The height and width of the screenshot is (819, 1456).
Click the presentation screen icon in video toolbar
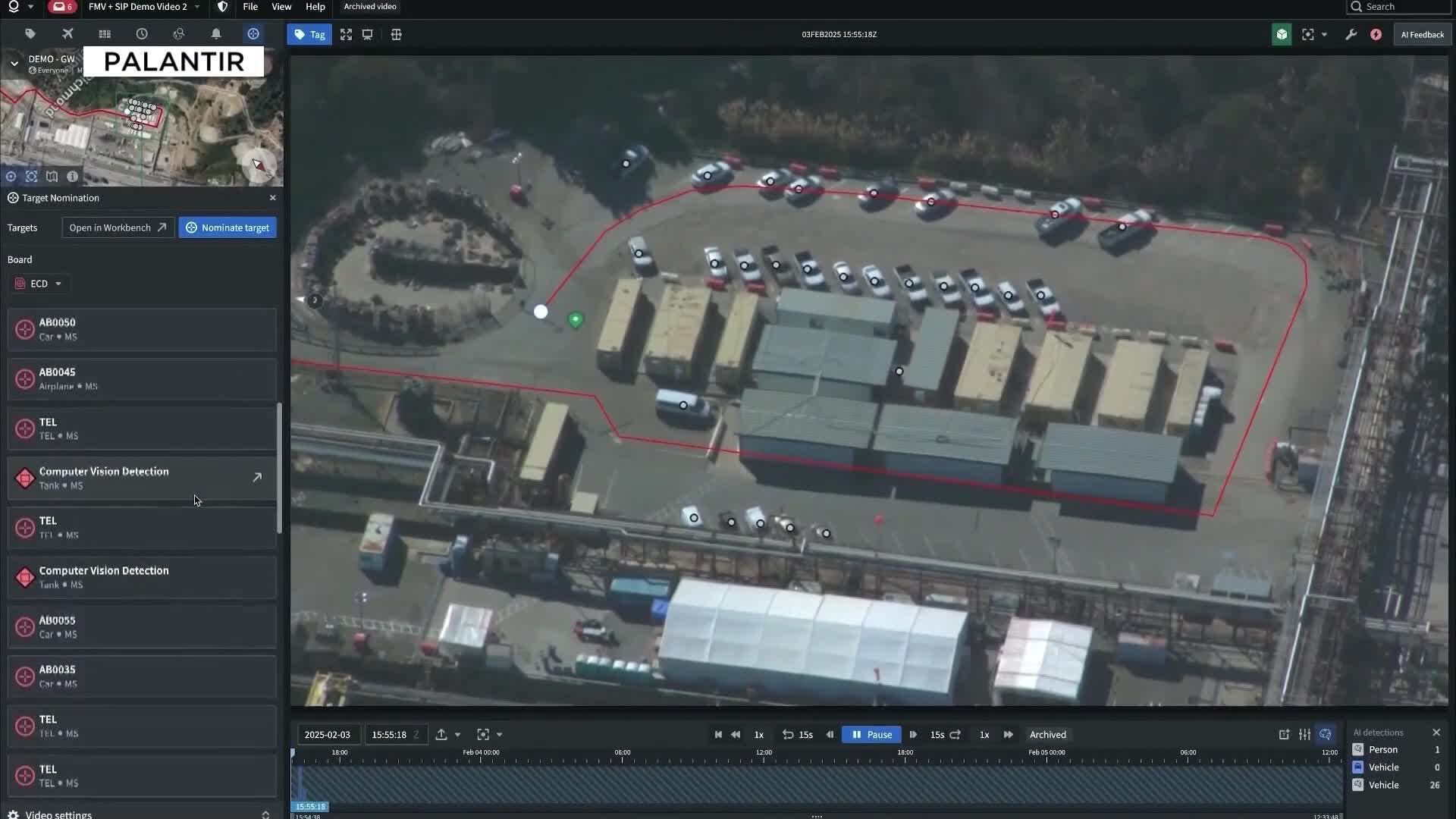(x=368, y=35)
